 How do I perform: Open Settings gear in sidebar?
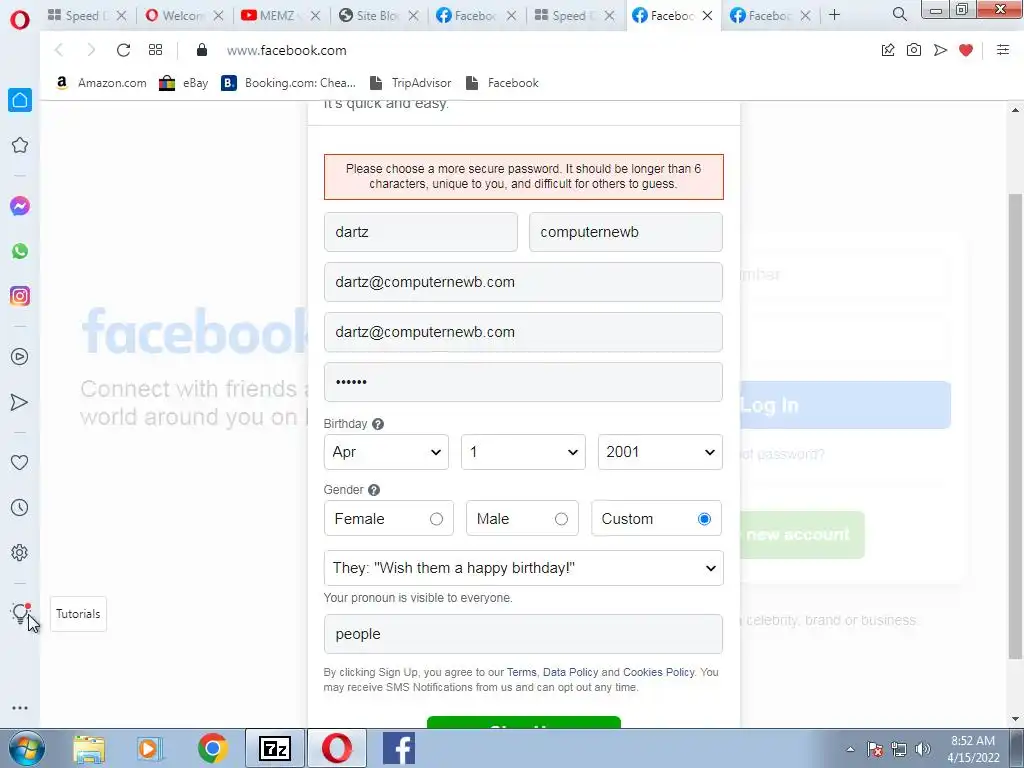tap(20, 552)
